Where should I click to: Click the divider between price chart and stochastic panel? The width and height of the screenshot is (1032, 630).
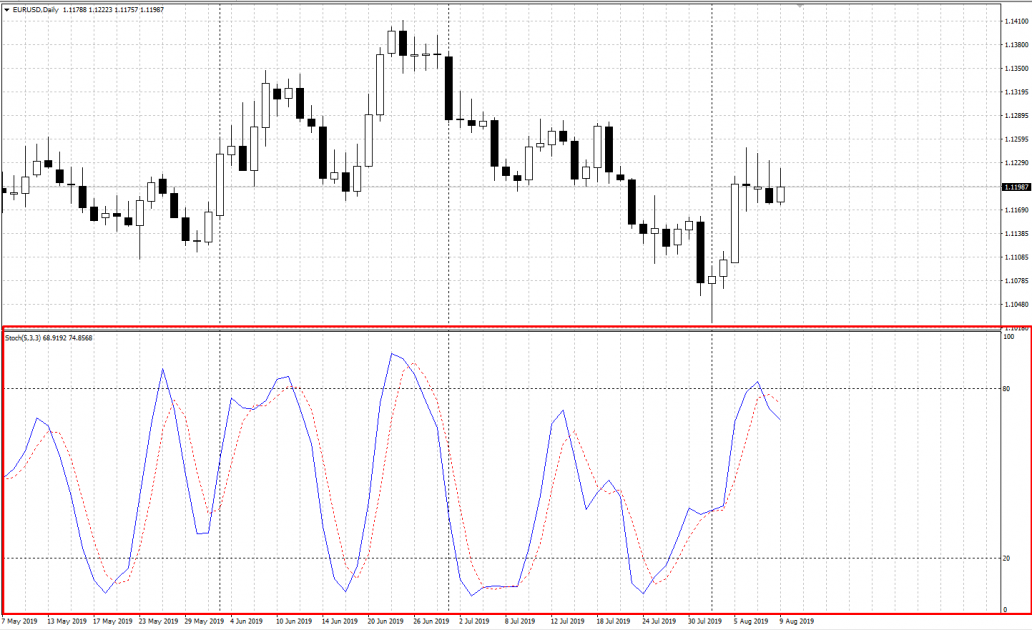500,326
